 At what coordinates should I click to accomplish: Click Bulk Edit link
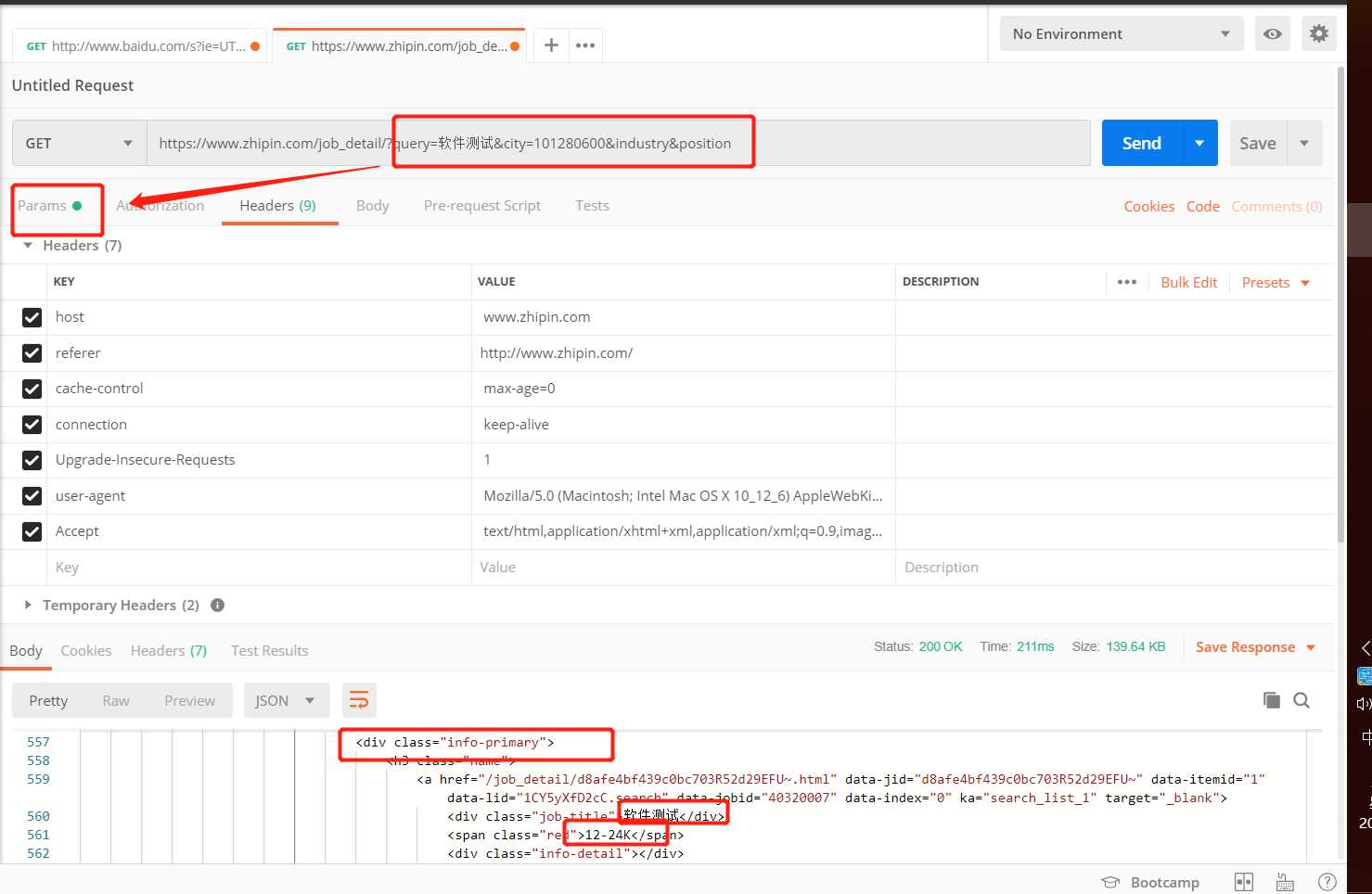(1189, 282)
